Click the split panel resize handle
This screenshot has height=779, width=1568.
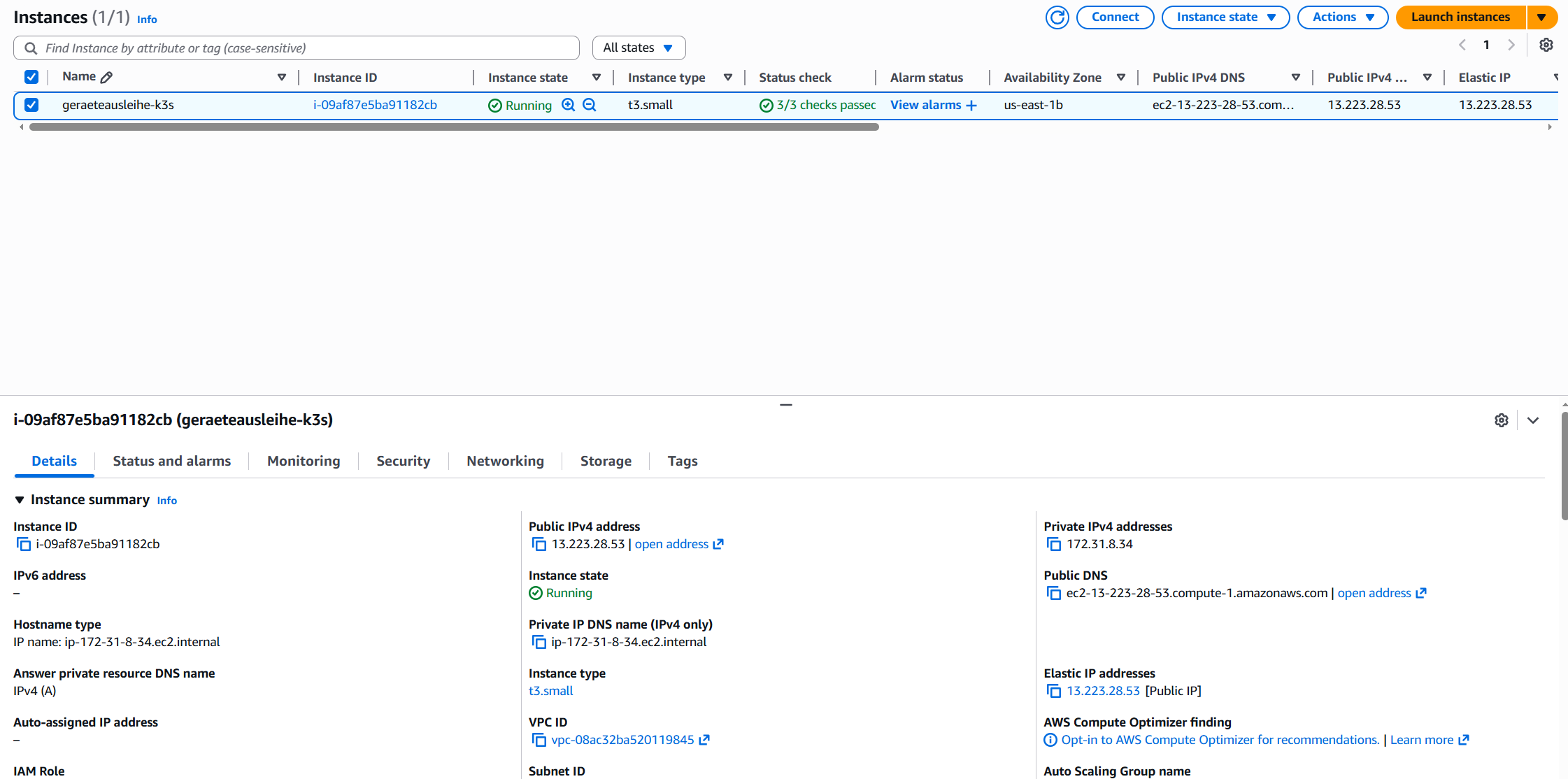point(786,405)
